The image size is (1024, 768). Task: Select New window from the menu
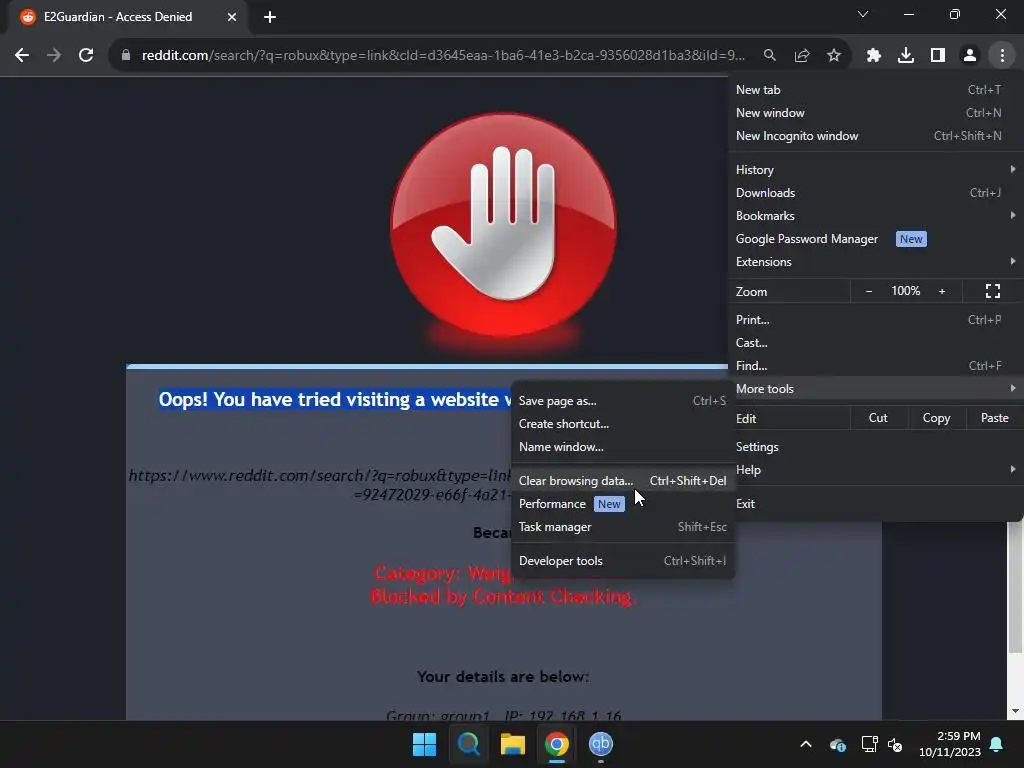[875, 113]
